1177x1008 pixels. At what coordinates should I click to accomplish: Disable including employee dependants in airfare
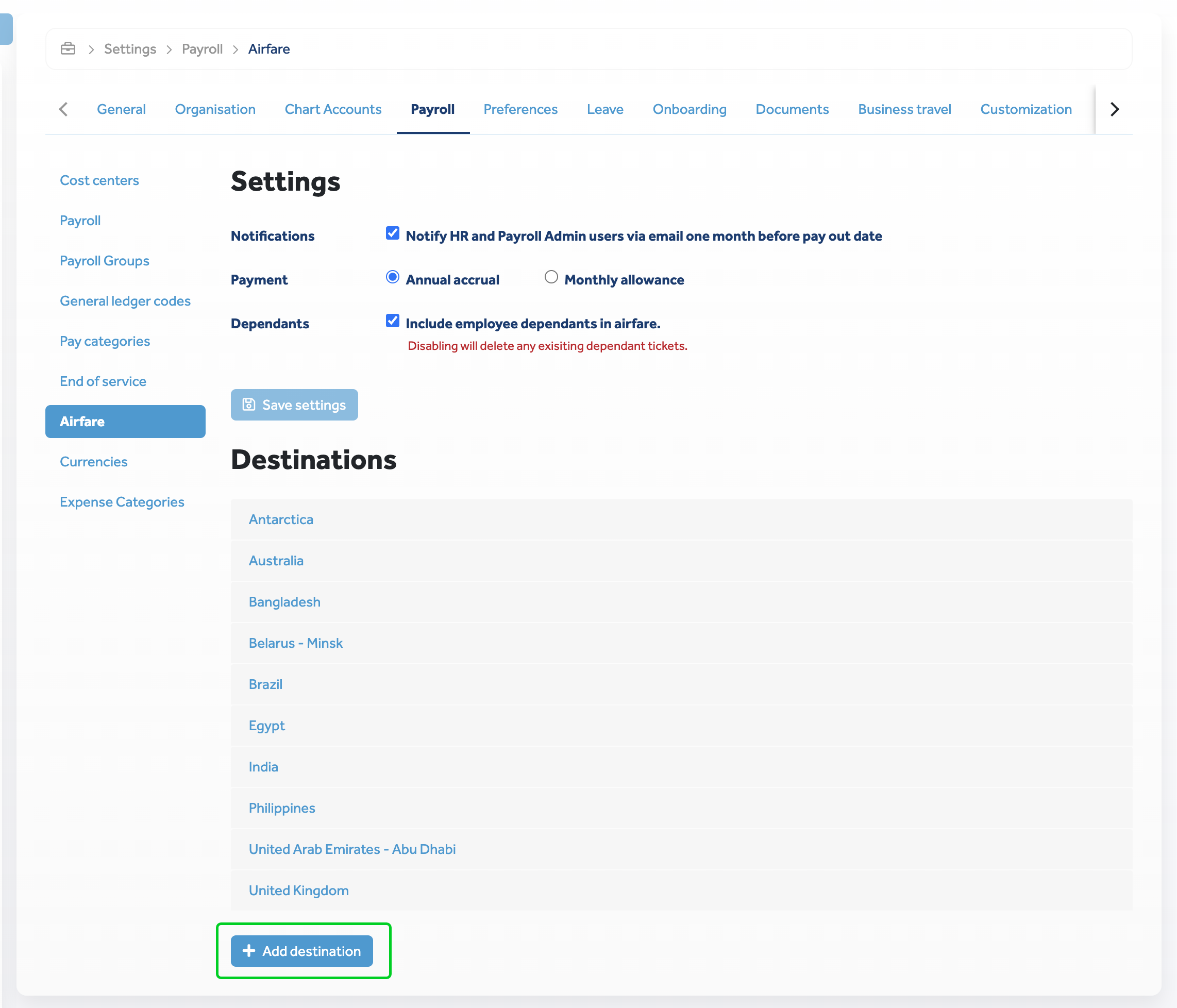pyautogui.click(x=392, y=321)
